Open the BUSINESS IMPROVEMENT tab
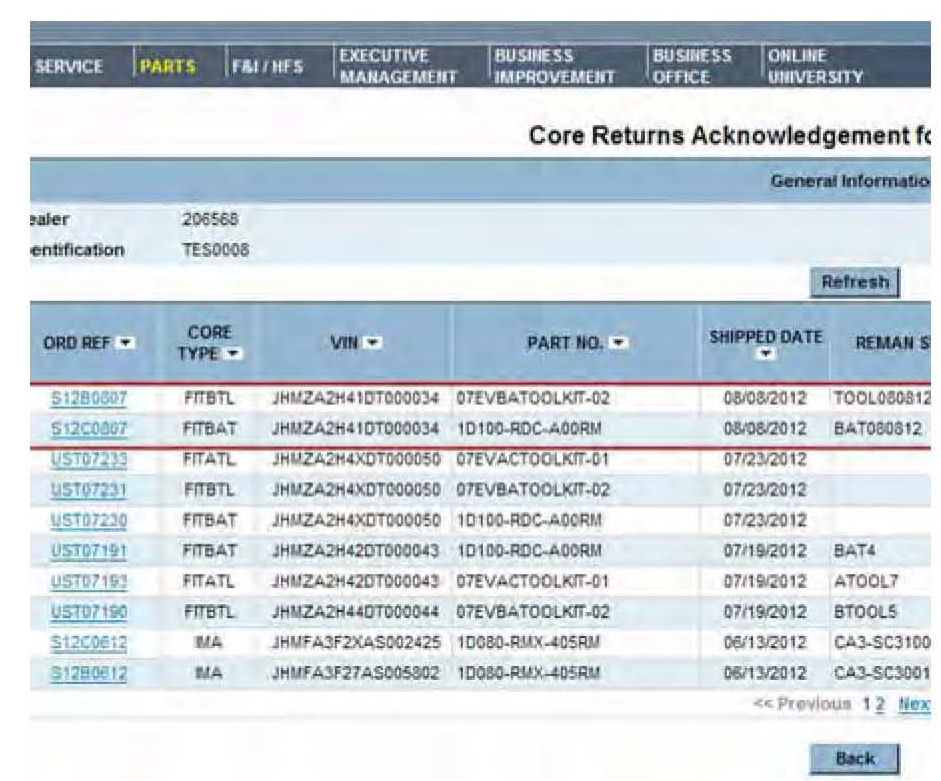Viewport: 941px width, 781px height. coord(556,66)
